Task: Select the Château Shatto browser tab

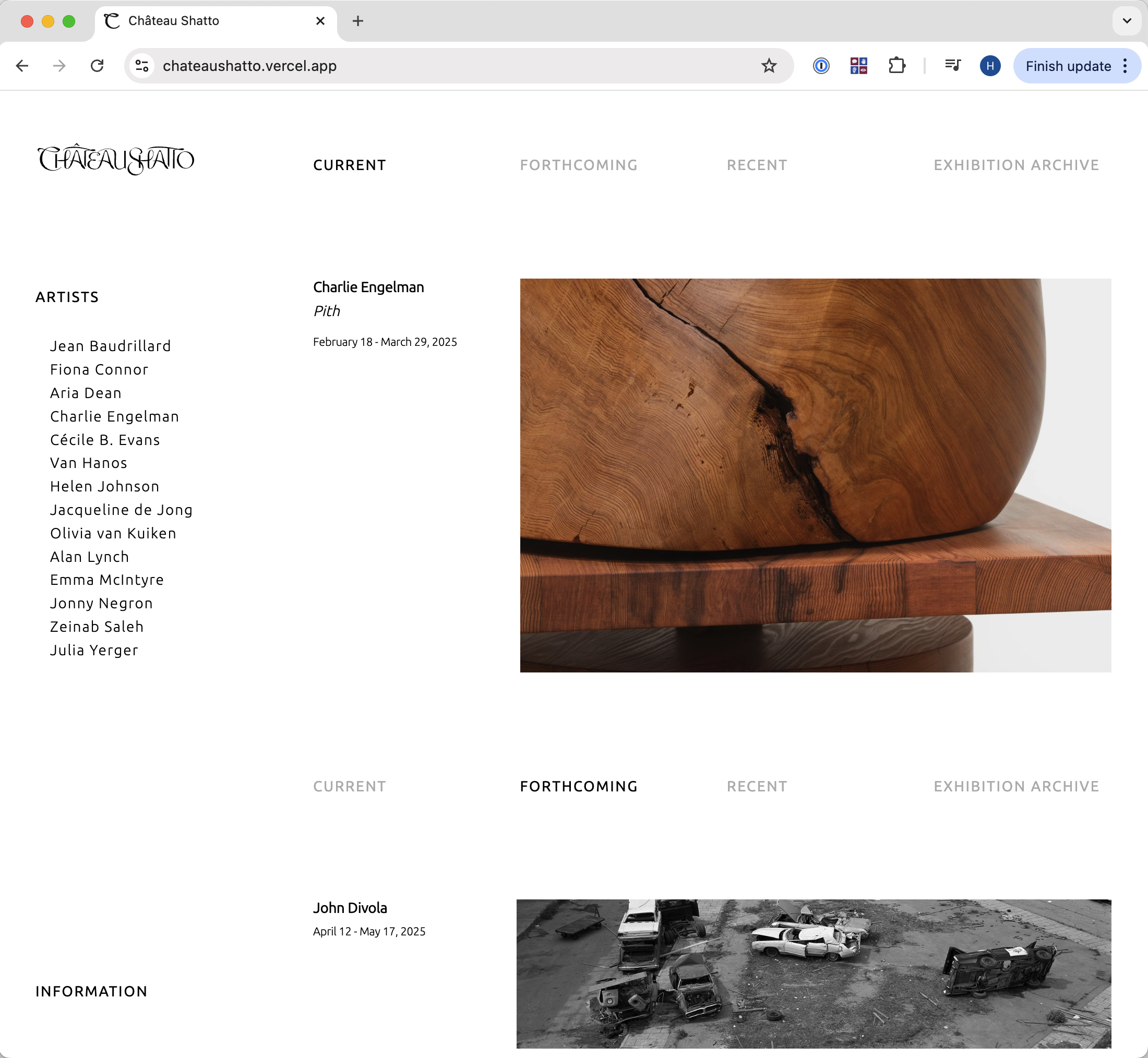Action: [x=216, y=21]
